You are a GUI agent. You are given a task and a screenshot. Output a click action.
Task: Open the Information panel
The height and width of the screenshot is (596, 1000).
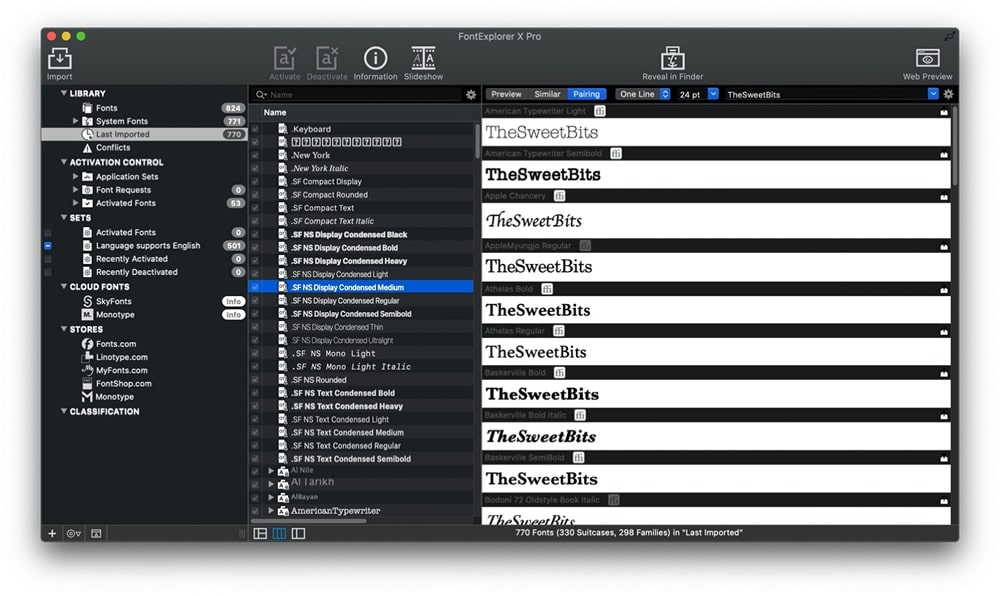point(375,58)
